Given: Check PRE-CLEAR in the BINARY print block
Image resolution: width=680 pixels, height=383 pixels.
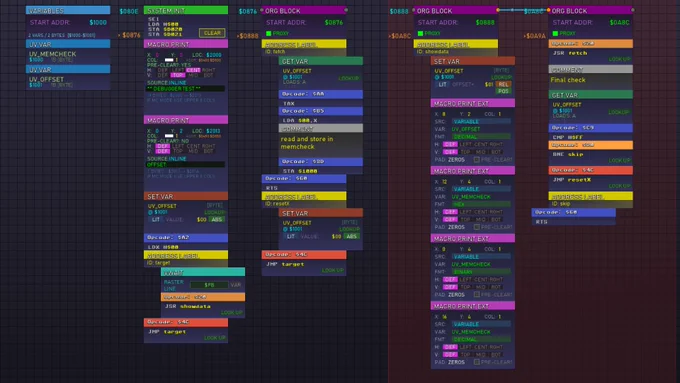Looking at the screenshot, I should (x=477, y=295).
